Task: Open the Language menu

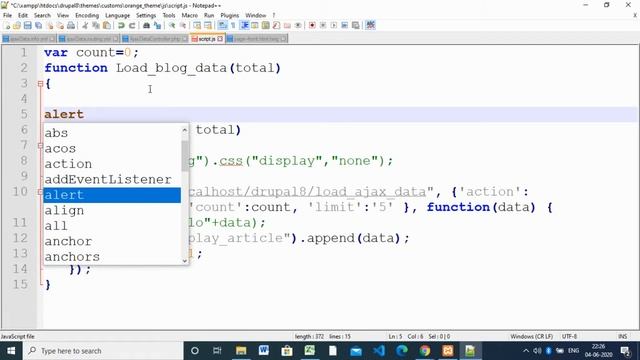Action: 118,15
